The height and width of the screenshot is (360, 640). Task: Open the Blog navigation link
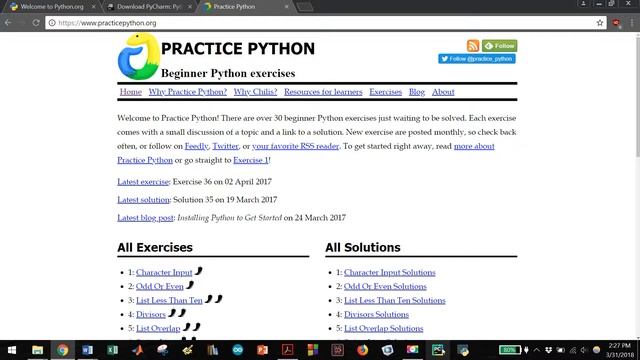coord(417,92)
